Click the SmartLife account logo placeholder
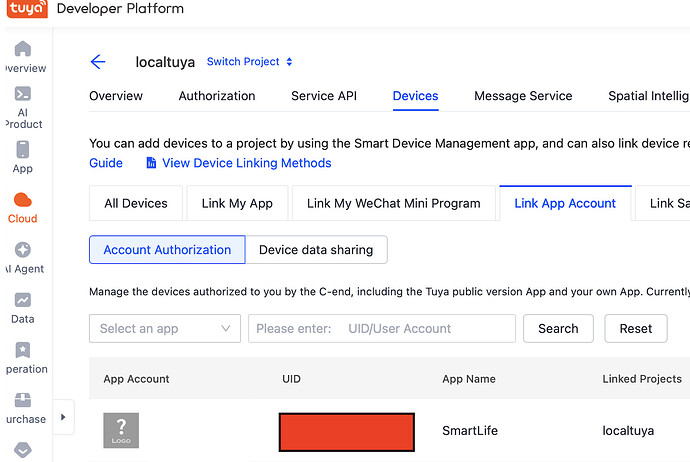This screenshot has width=690, height=462. (121, 430)
